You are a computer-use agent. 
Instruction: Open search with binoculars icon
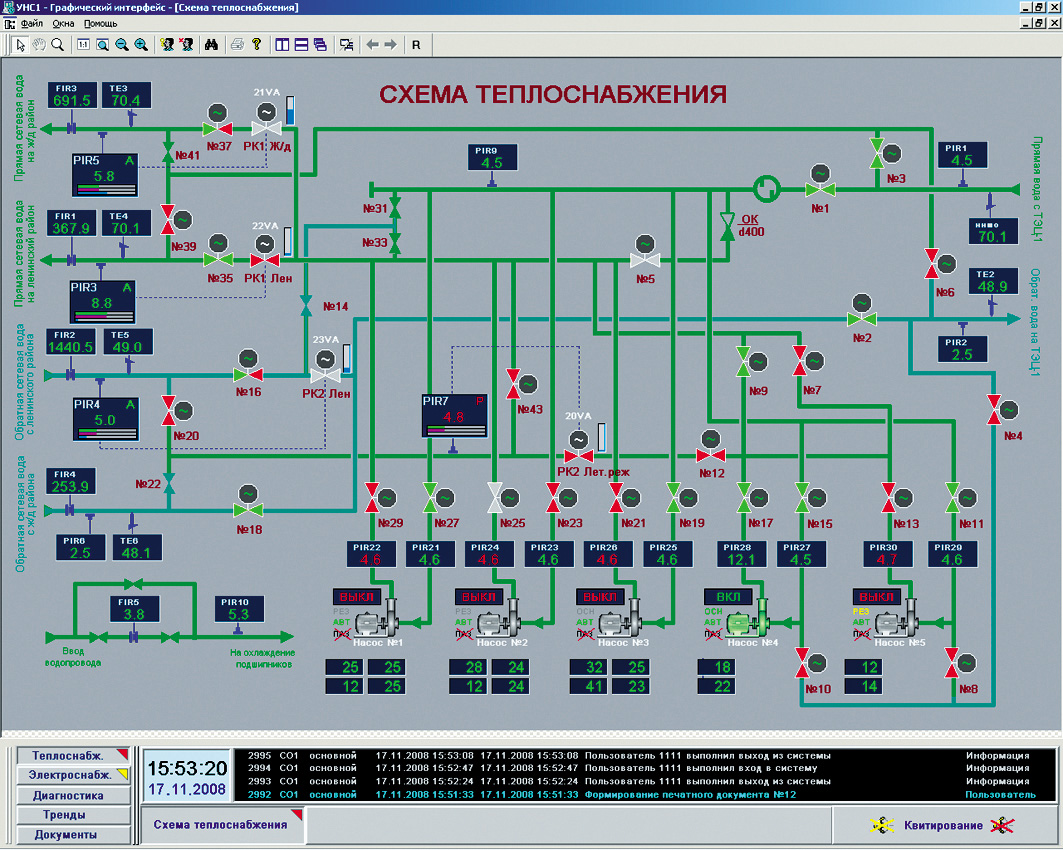pos(212,45)
